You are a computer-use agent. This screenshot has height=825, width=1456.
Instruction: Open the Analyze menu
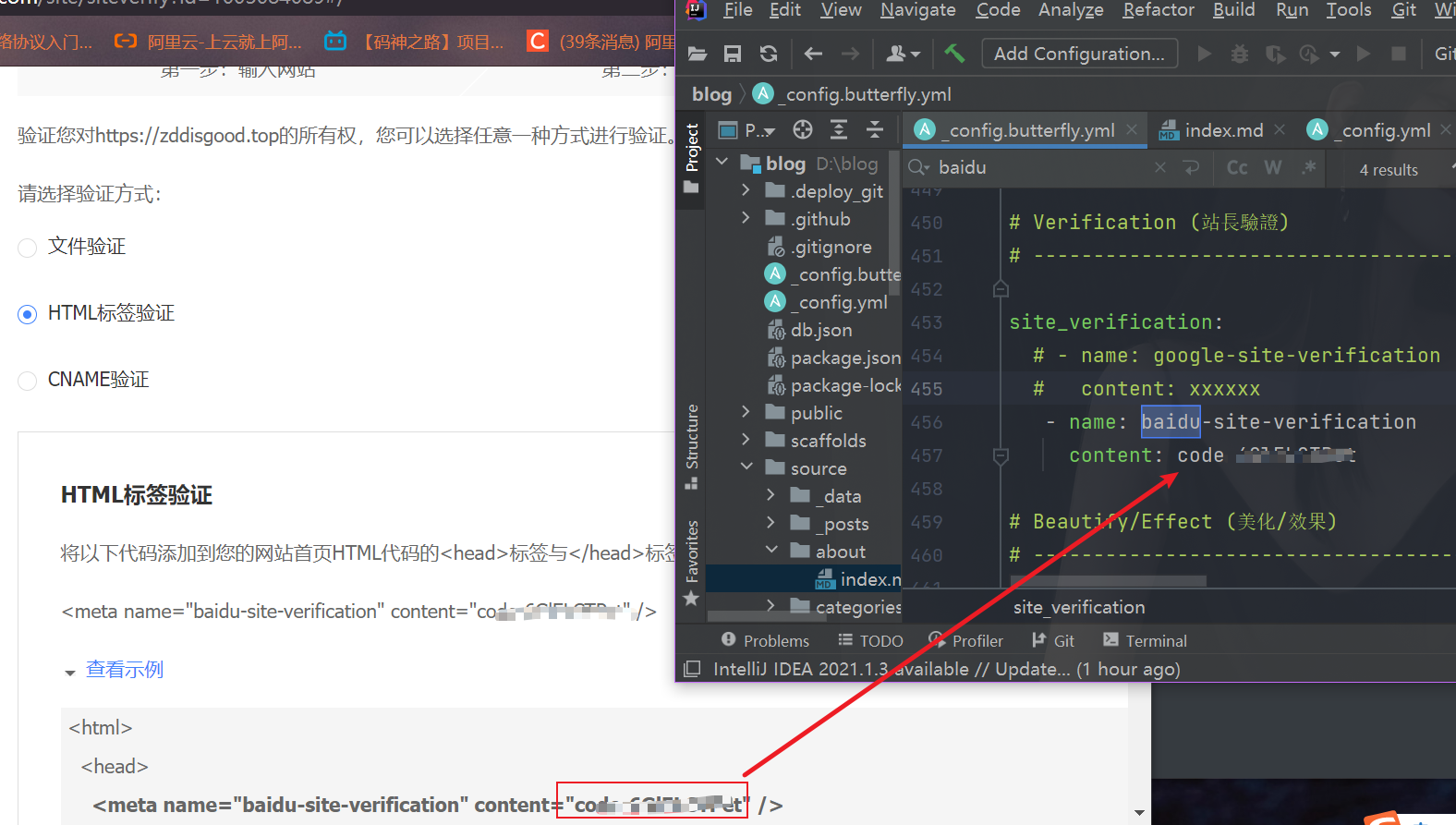click(1071, 10)
